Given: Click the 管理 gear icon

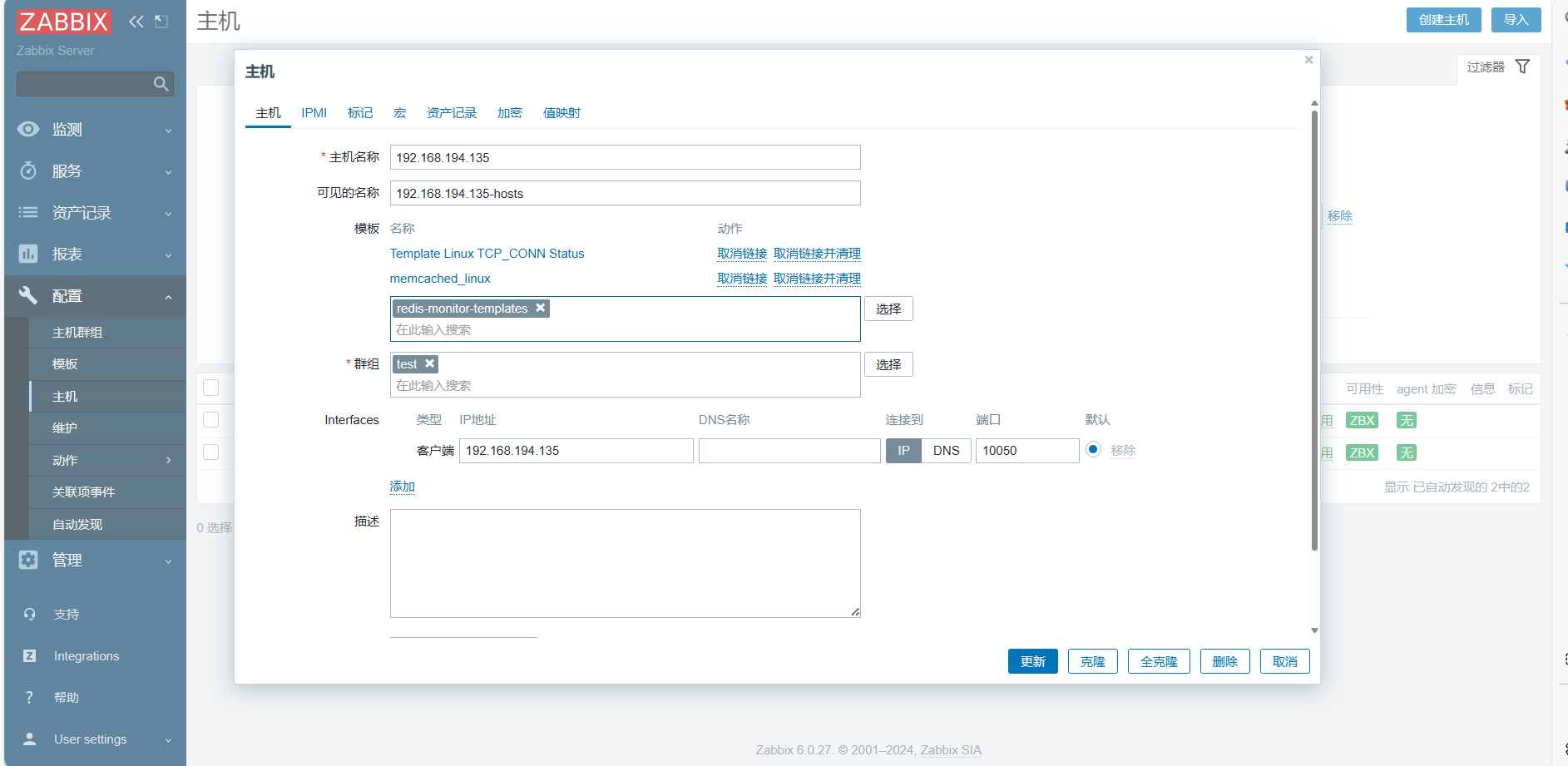Looking at the screenshot, I should click(x=28, y=560).
